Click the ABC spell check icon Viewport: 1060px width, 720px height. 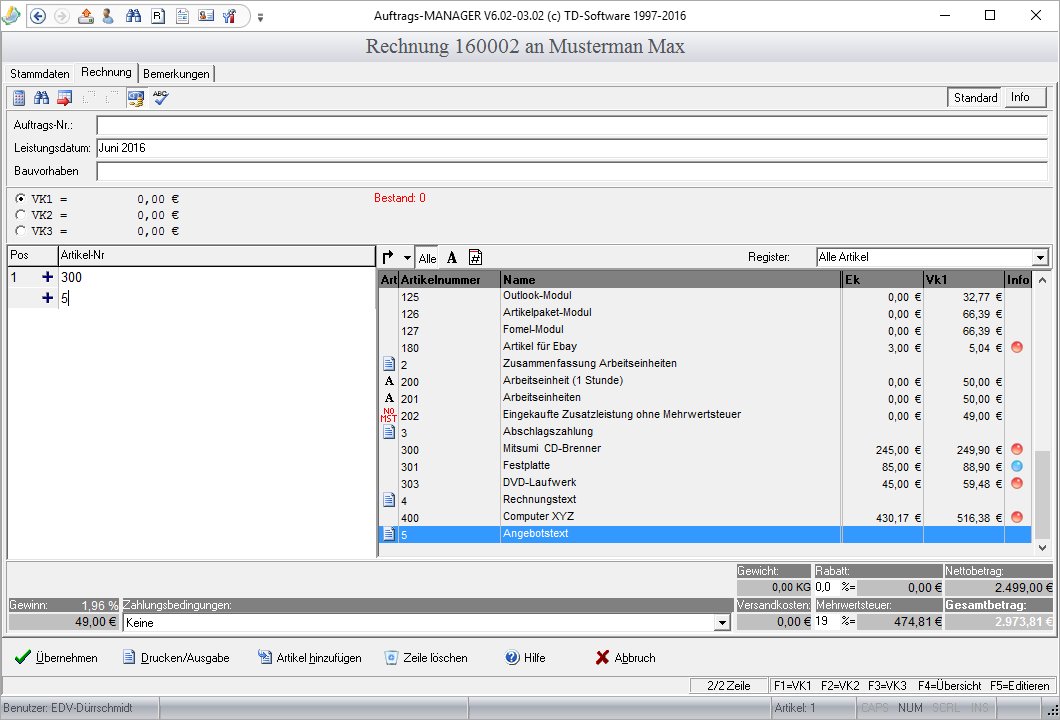[160, 98]
